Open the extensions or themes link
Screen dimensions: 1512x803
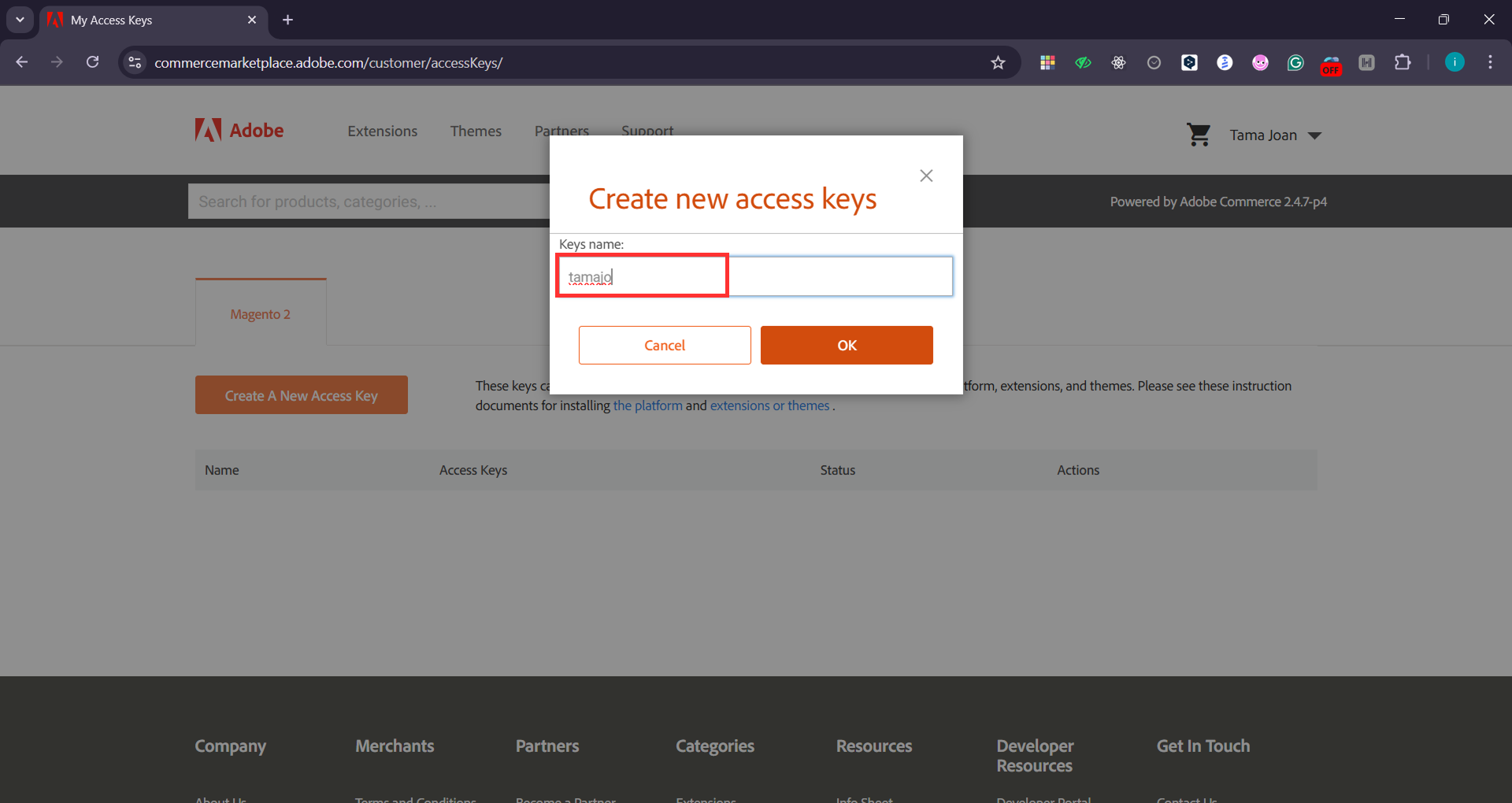click(x=769, y=405)
